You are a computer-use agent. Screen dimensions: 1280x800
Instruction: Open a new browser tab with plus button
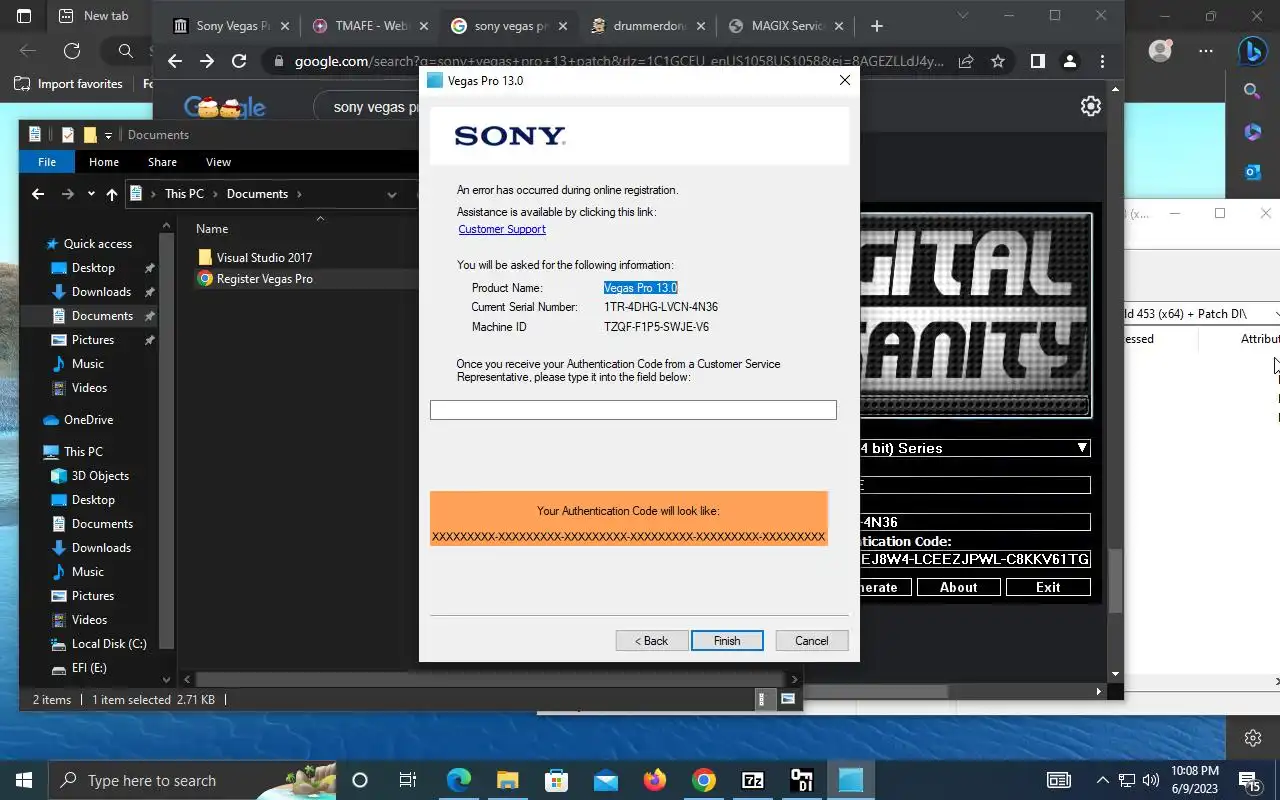(x=877, y=26)
